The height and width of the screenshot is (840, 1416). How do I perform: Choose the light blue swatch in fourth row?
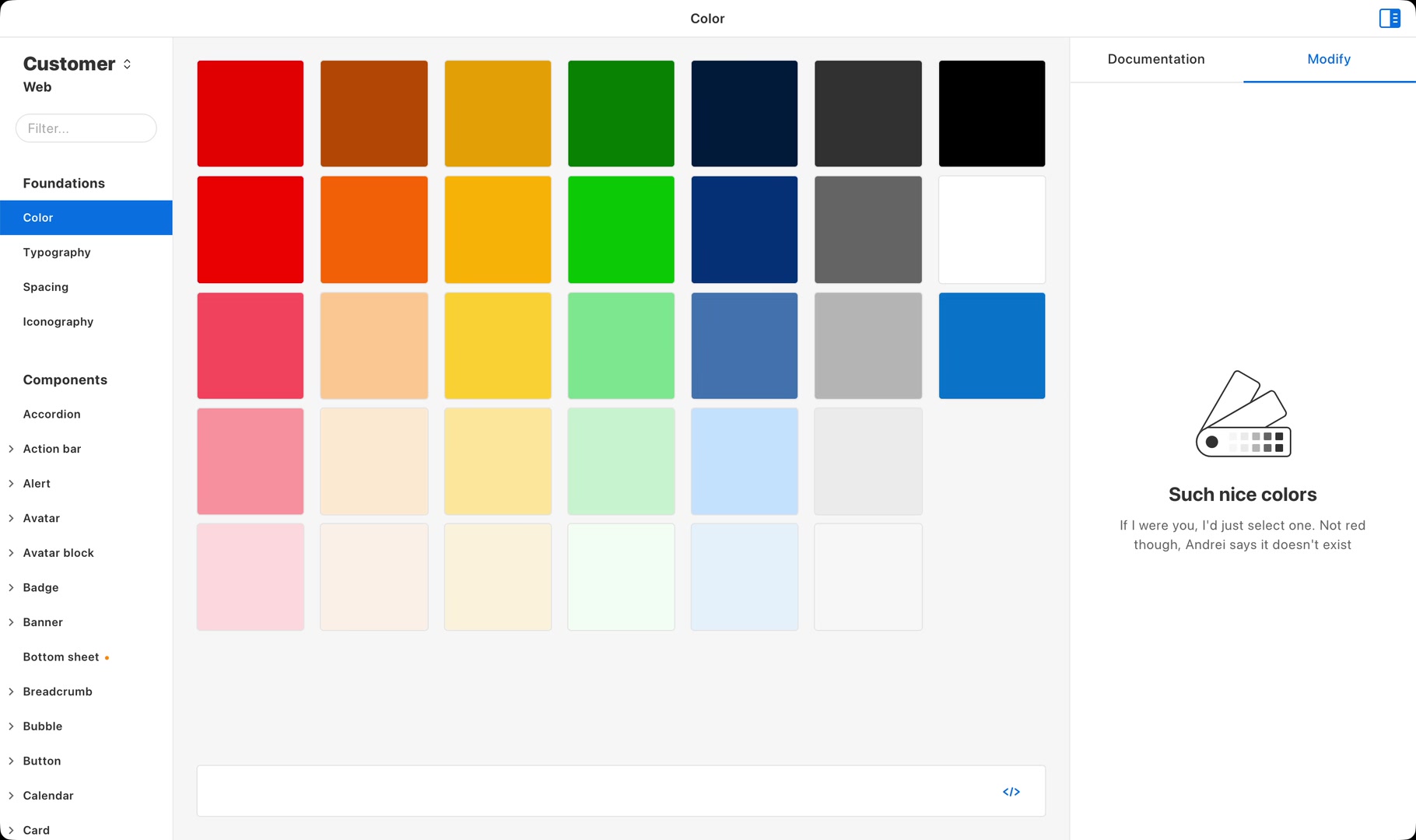(x=745, y=461)
